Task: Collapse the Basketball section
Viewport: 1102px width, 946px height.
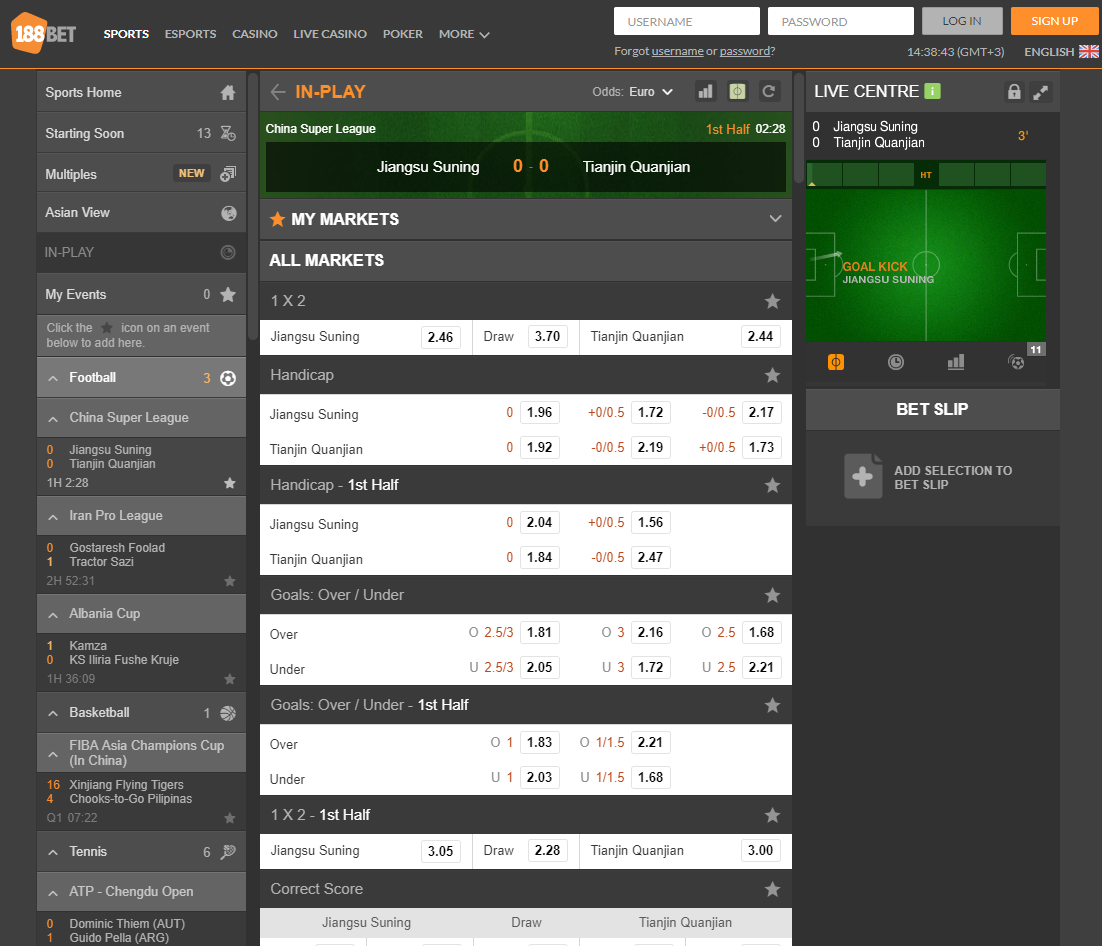Action: [53, 713]
